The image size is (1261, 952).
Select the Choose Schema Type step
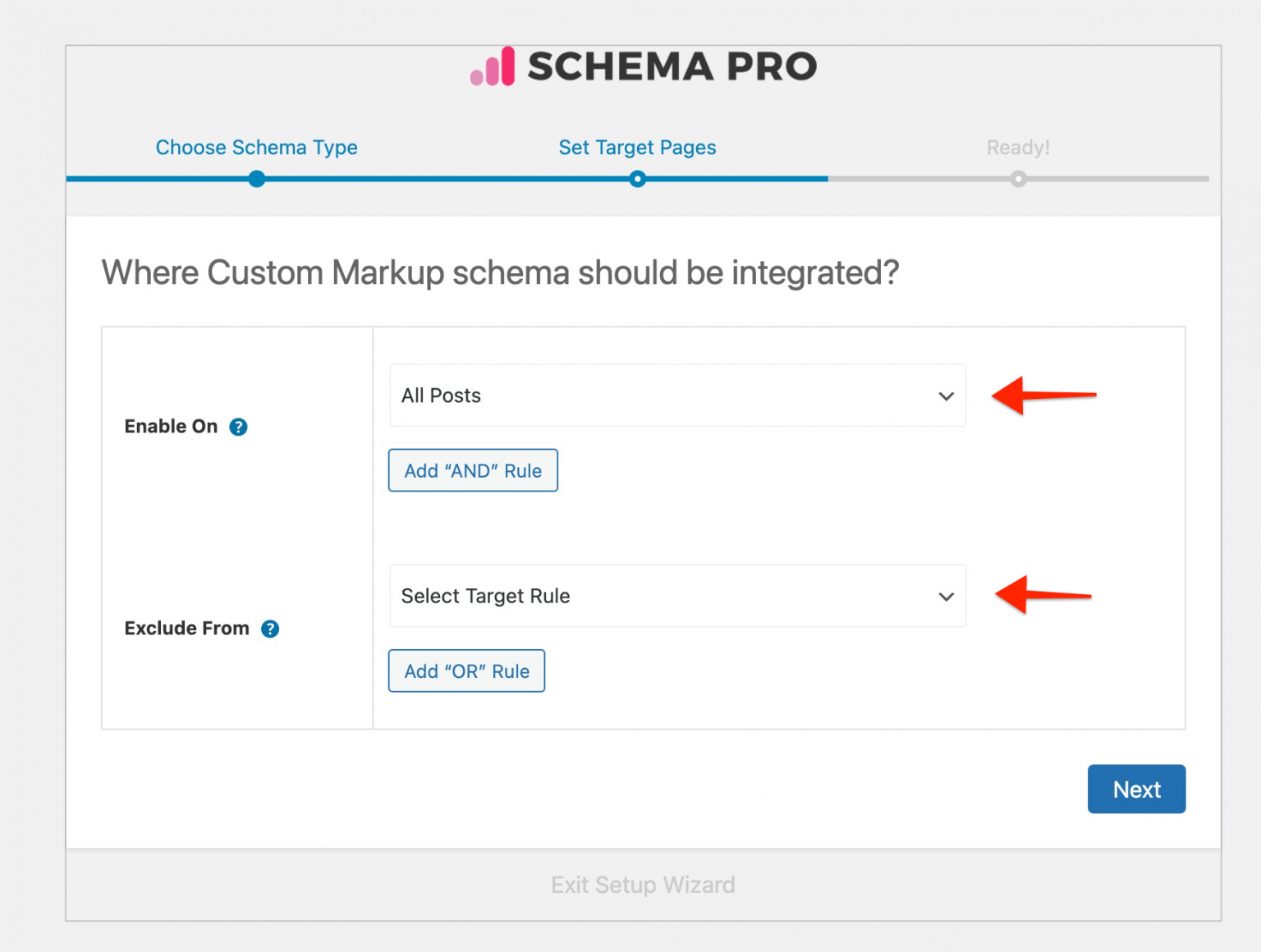pyautogui.click(x=256, y=148)
